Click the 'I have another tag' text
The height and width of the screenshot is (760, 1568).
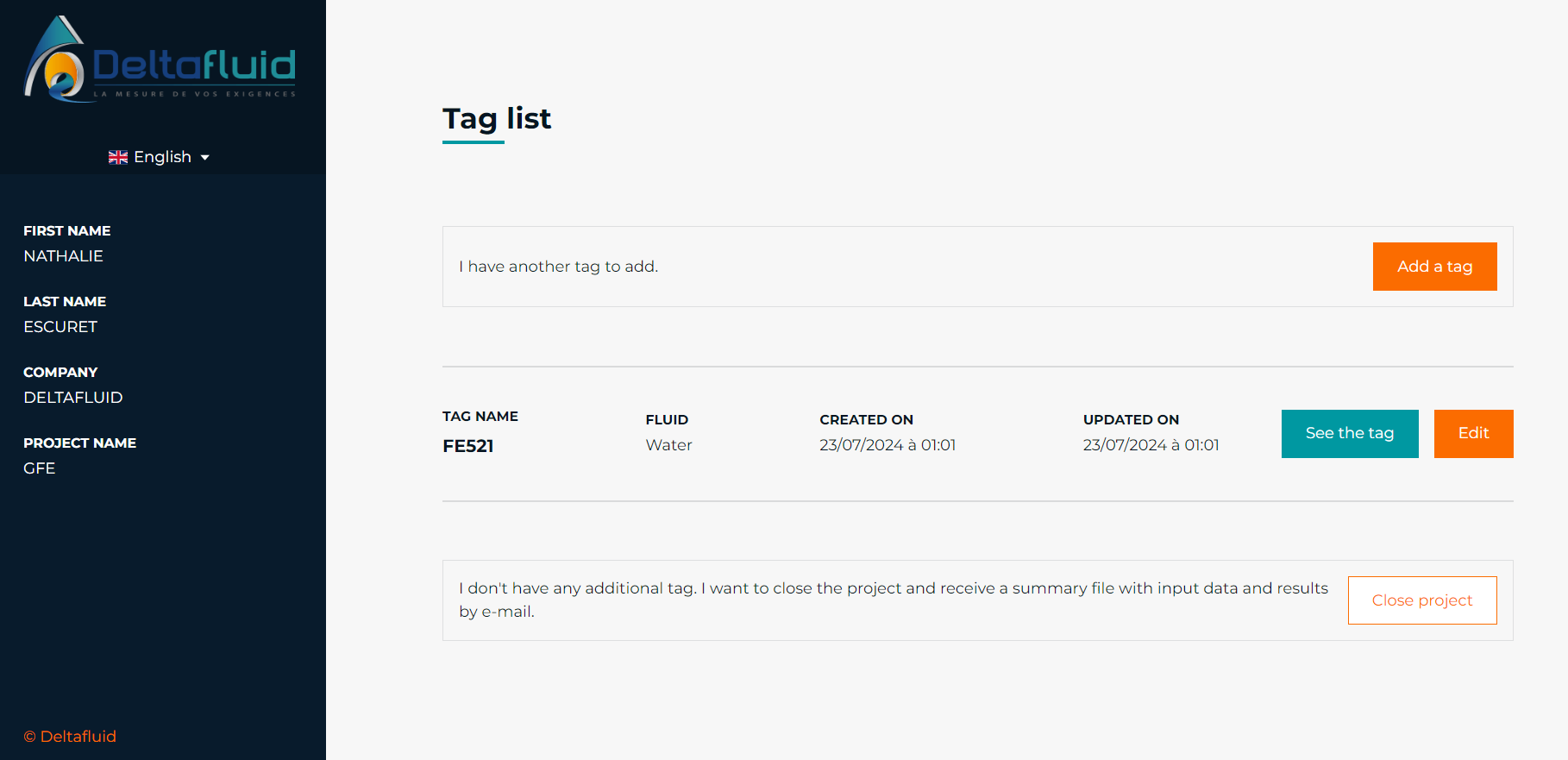[559, 267]
